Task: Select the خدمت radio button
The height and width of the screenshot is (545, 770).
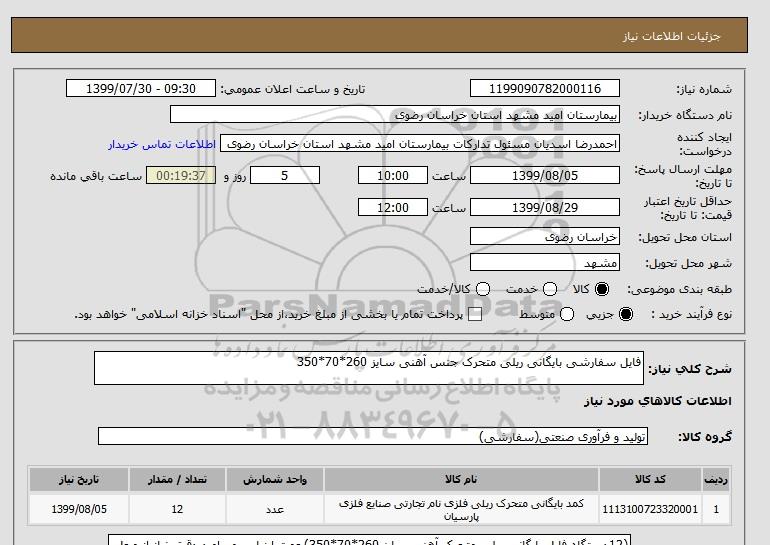Action: pos(550,289)
